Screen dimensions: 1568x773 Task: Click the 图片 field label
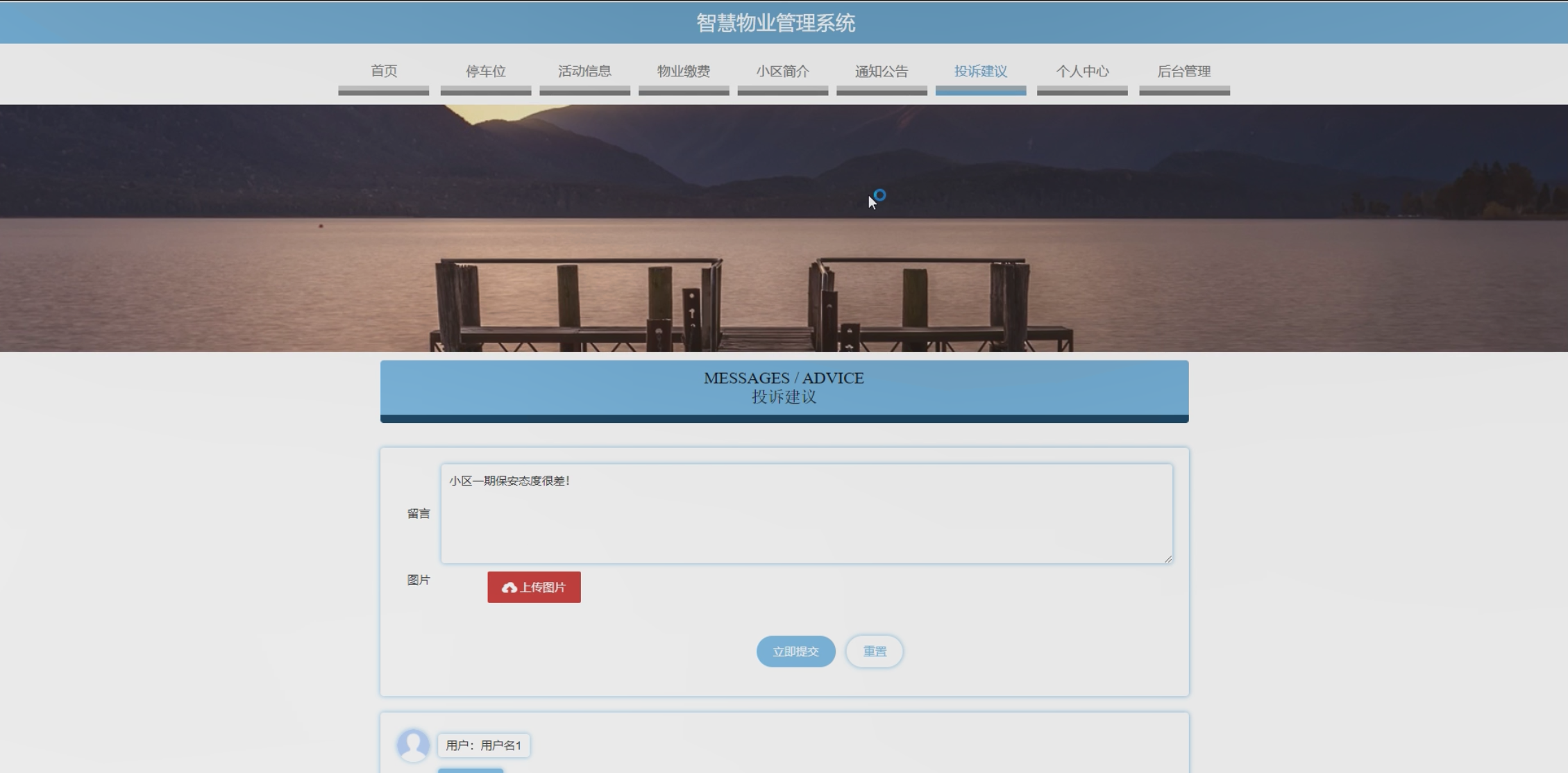coord(419,580)
